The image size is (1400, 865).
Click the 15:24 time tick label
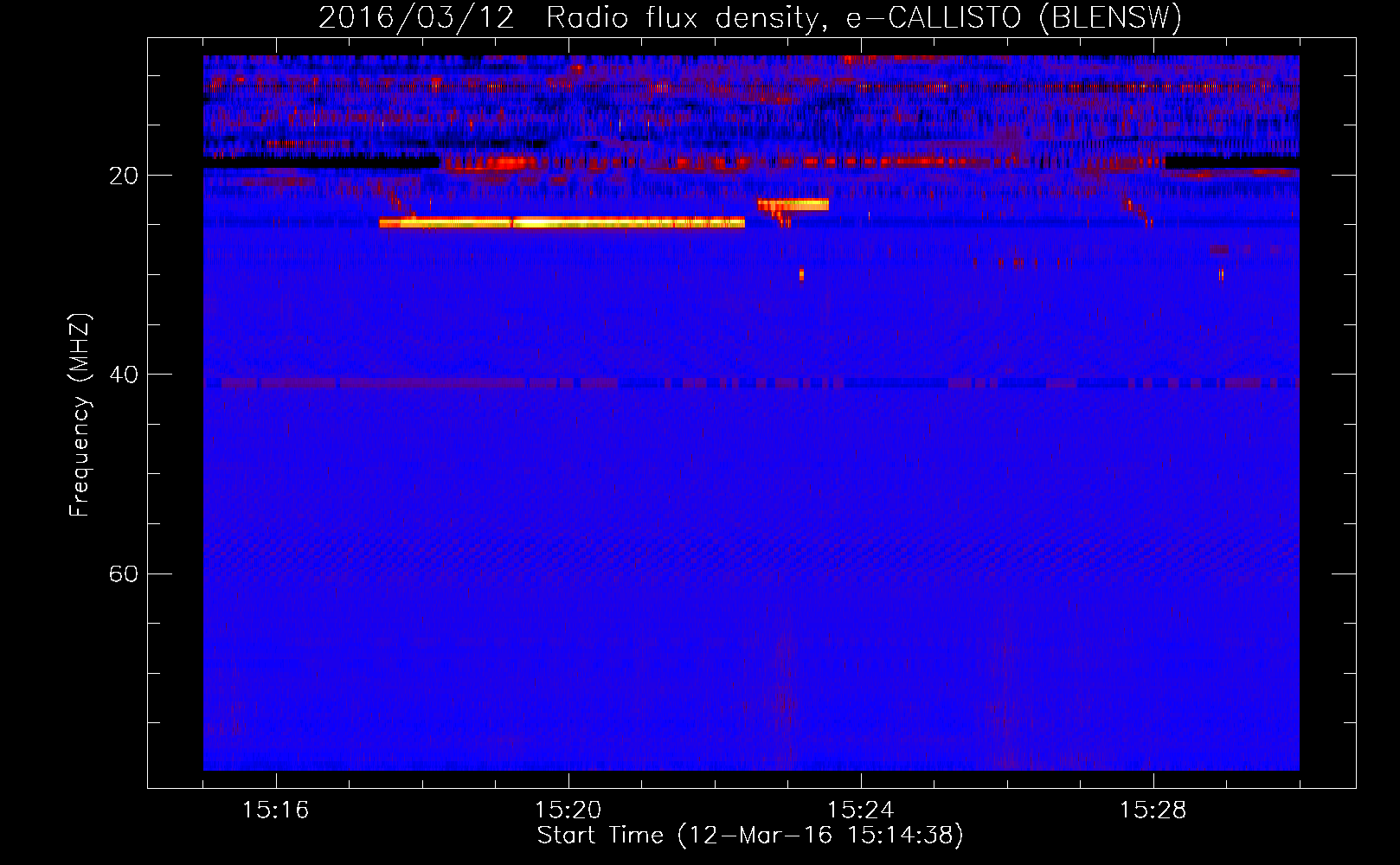pos(861,811)
